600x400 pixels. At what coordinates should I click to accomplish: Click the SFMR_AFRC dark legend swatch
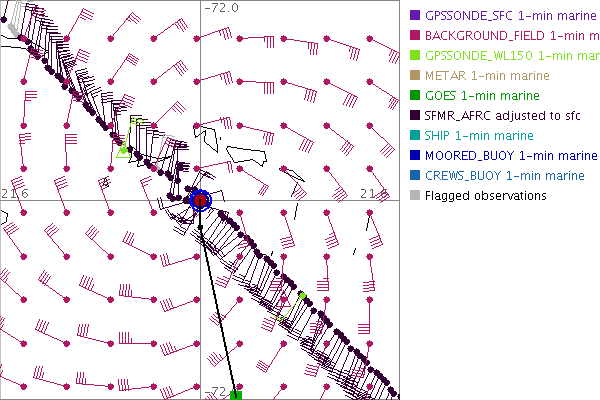click(x=415, y=116)
